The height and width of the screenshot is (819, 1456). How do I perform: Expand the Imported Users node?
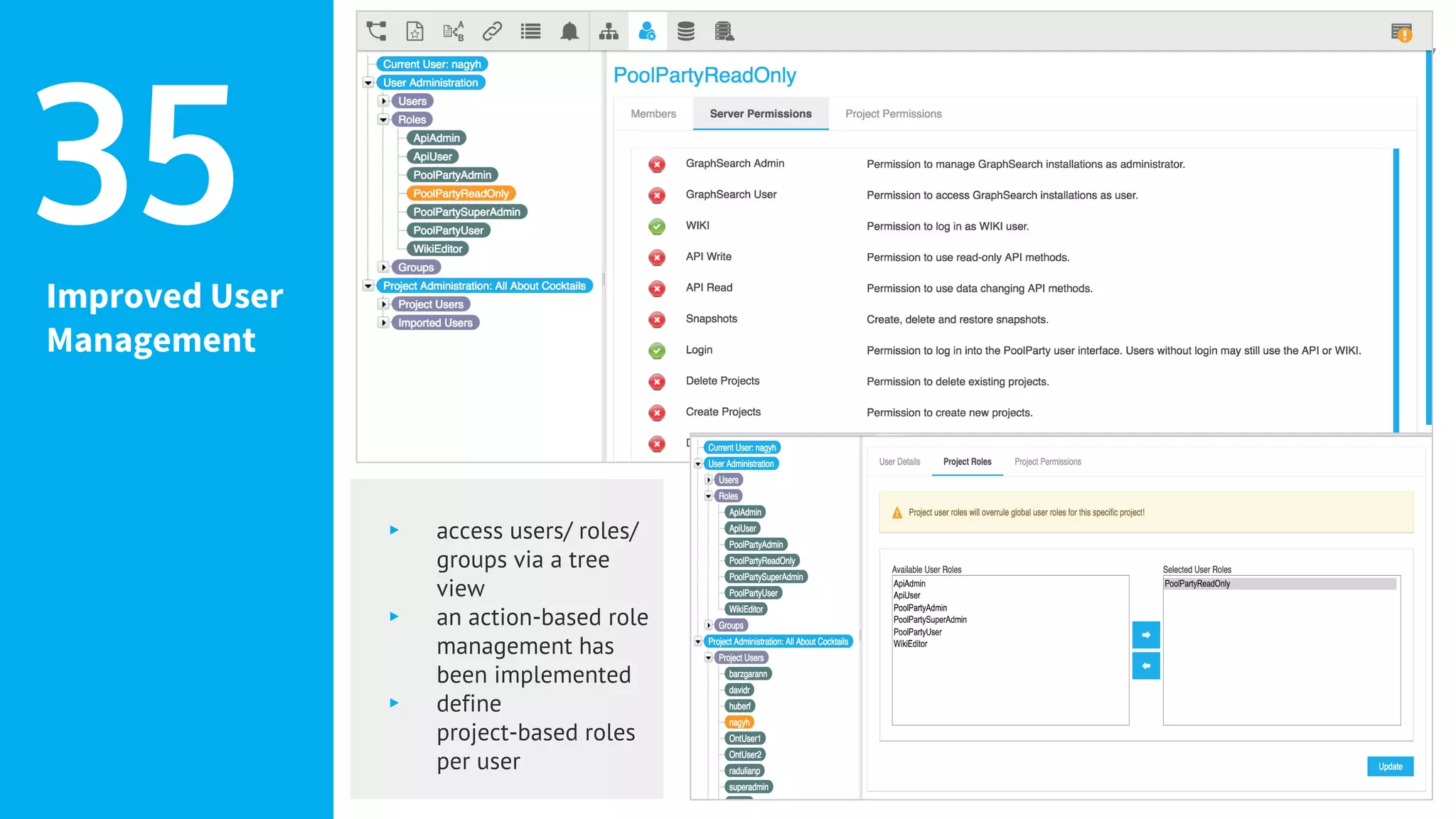383,323
